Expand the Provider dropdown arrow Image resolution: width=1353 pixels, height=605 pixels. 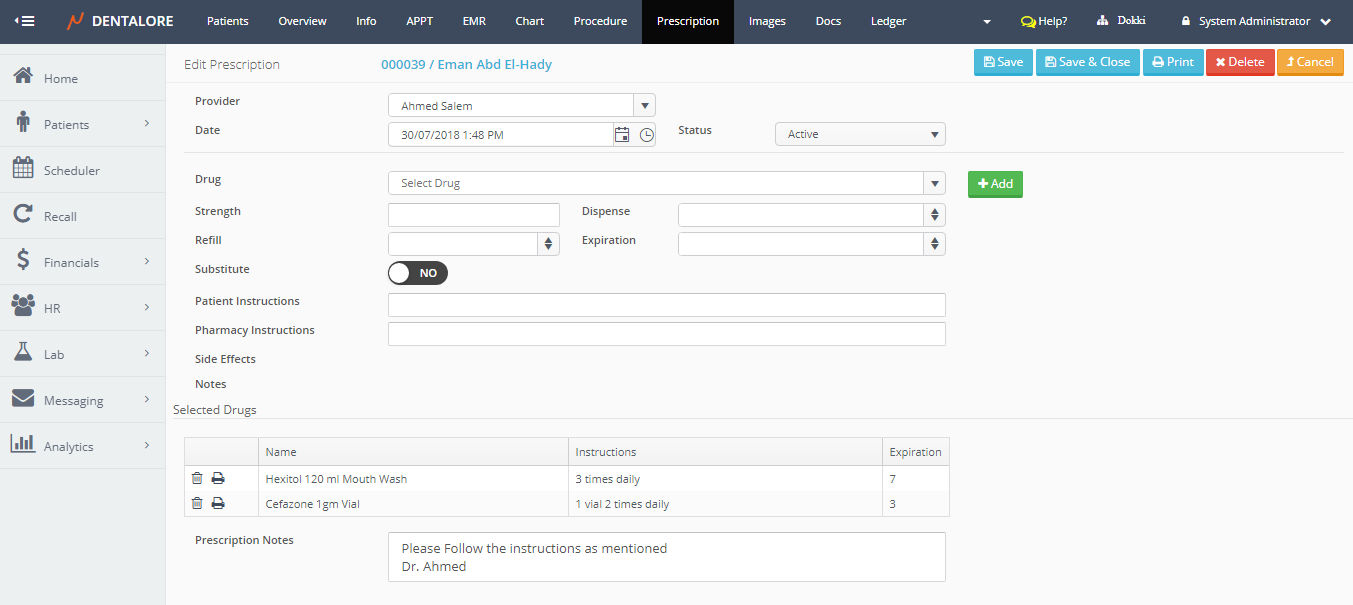[x=645, y=105]
